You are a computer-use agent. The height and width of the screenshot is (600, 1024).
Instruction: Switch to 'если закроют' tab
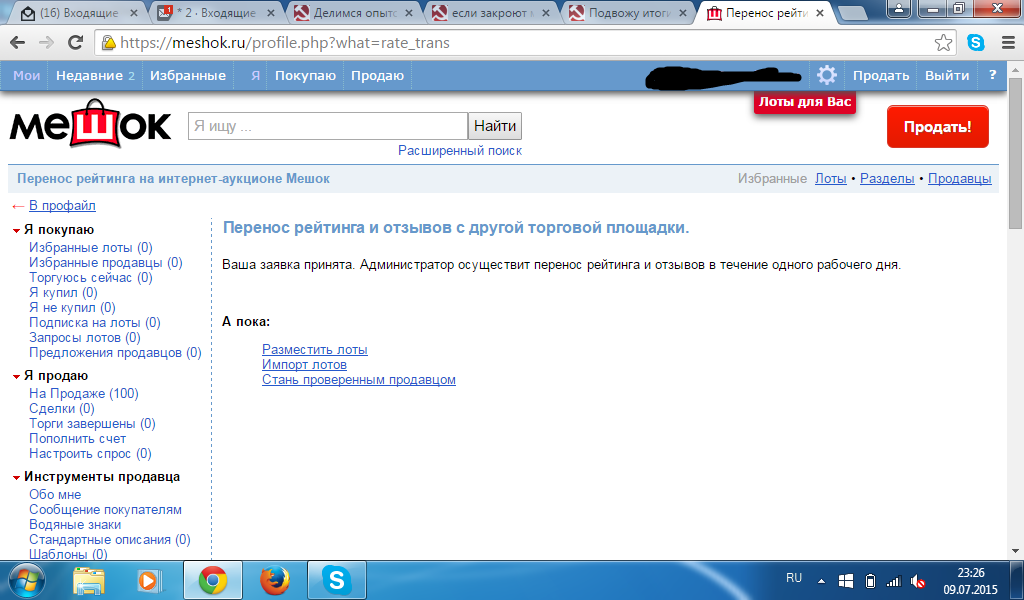[492, 12]
